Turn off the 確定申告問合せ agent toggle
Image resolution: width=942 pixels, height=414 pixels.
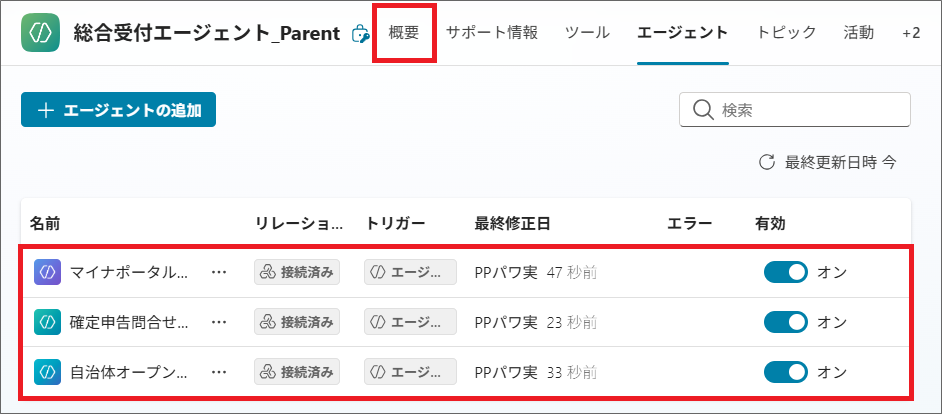click(x=785, y=322)
